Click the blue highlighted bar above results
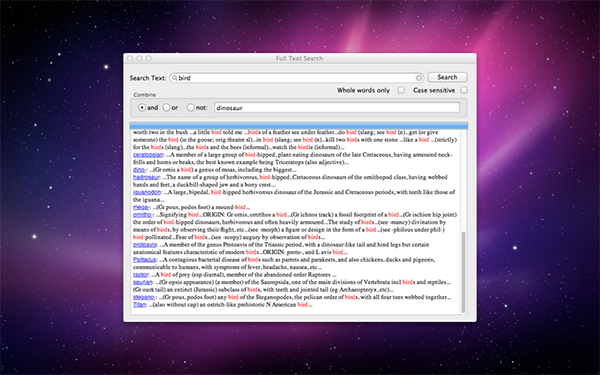 click(x=298, y=126)
